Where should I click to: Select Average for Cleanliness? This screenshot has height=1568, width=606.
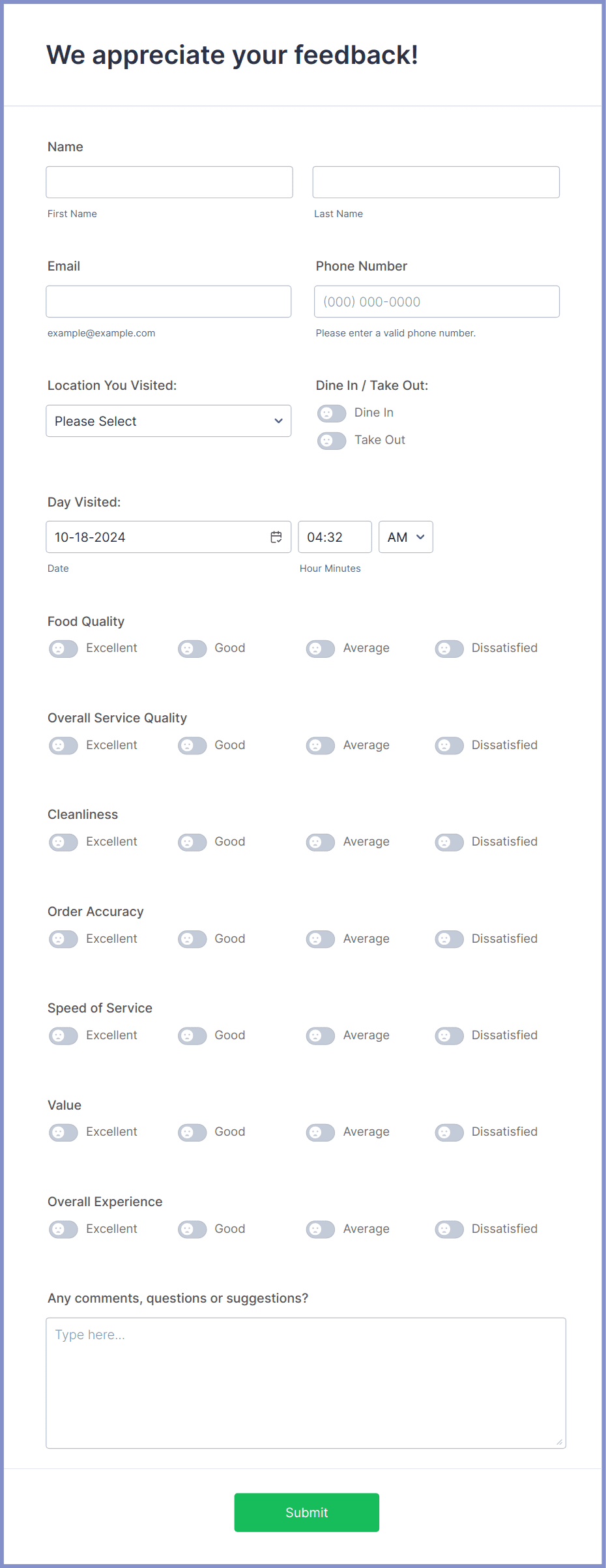point(321,842)
